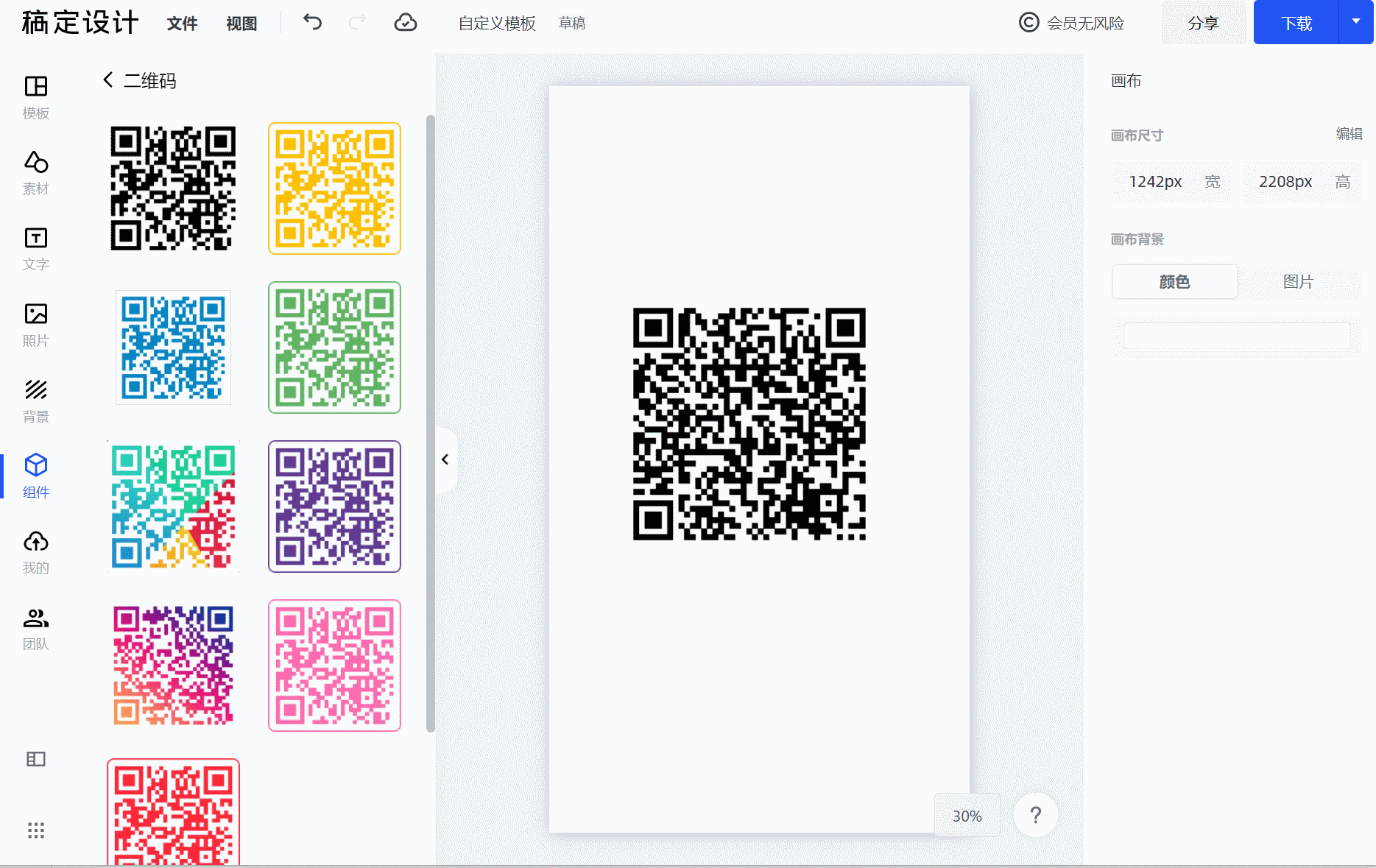Click the cloud save status icon
This screenshot has height=868, width=1376.
(x=406, y=23)
